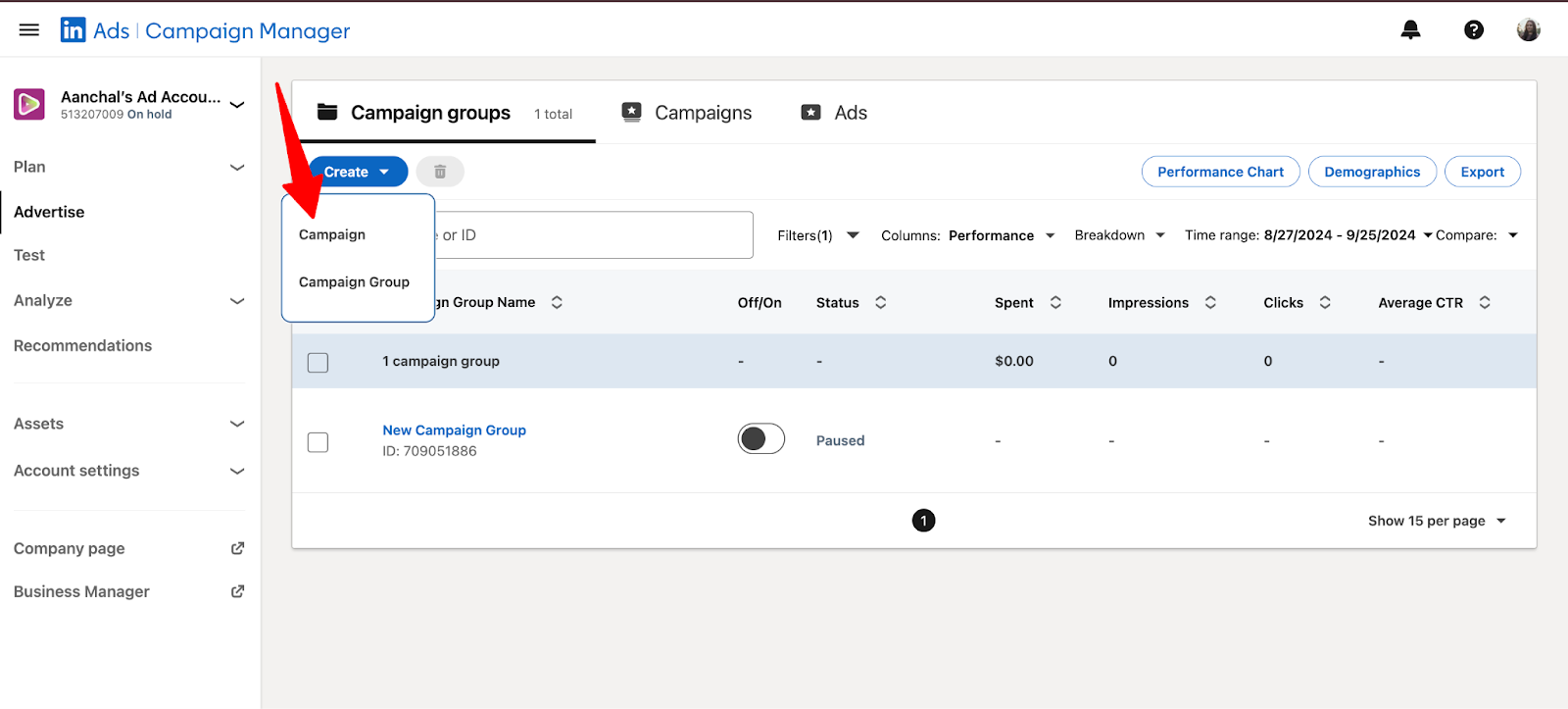Open Company page external link icon
This screenshot has height=709, width=1568.
(x=237, y=548)
